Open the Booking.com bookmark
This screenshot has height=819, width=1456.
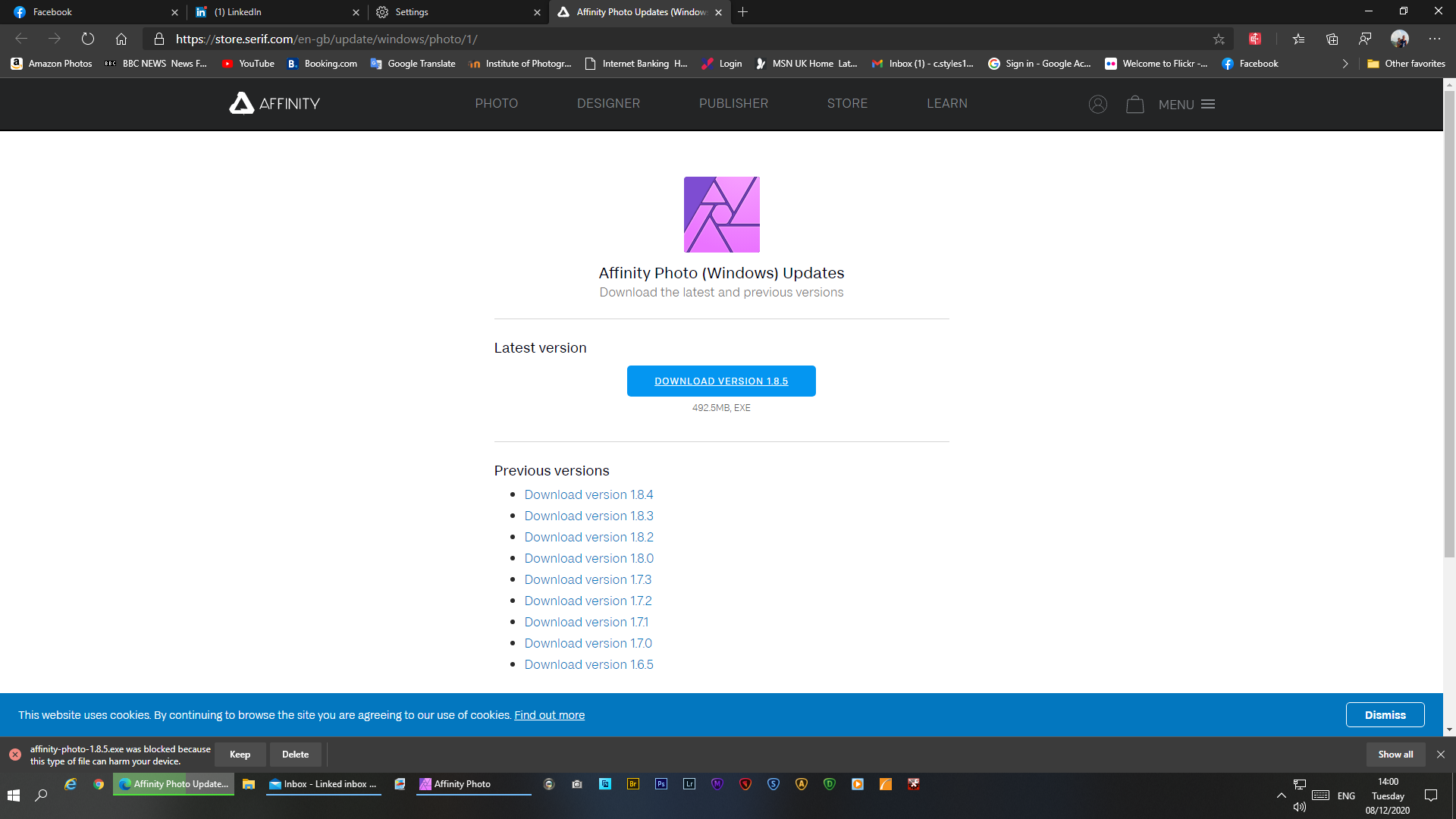pos(322,64)
